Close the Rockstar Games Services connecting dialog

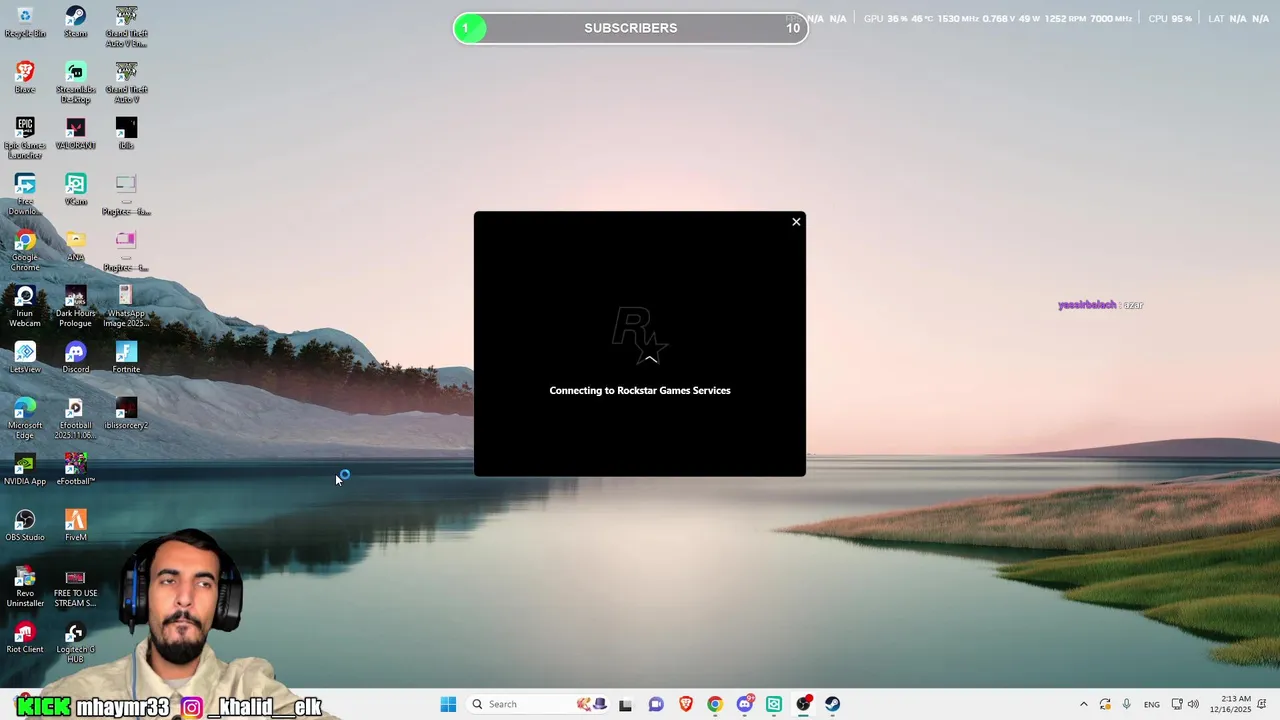pos(796,222)
